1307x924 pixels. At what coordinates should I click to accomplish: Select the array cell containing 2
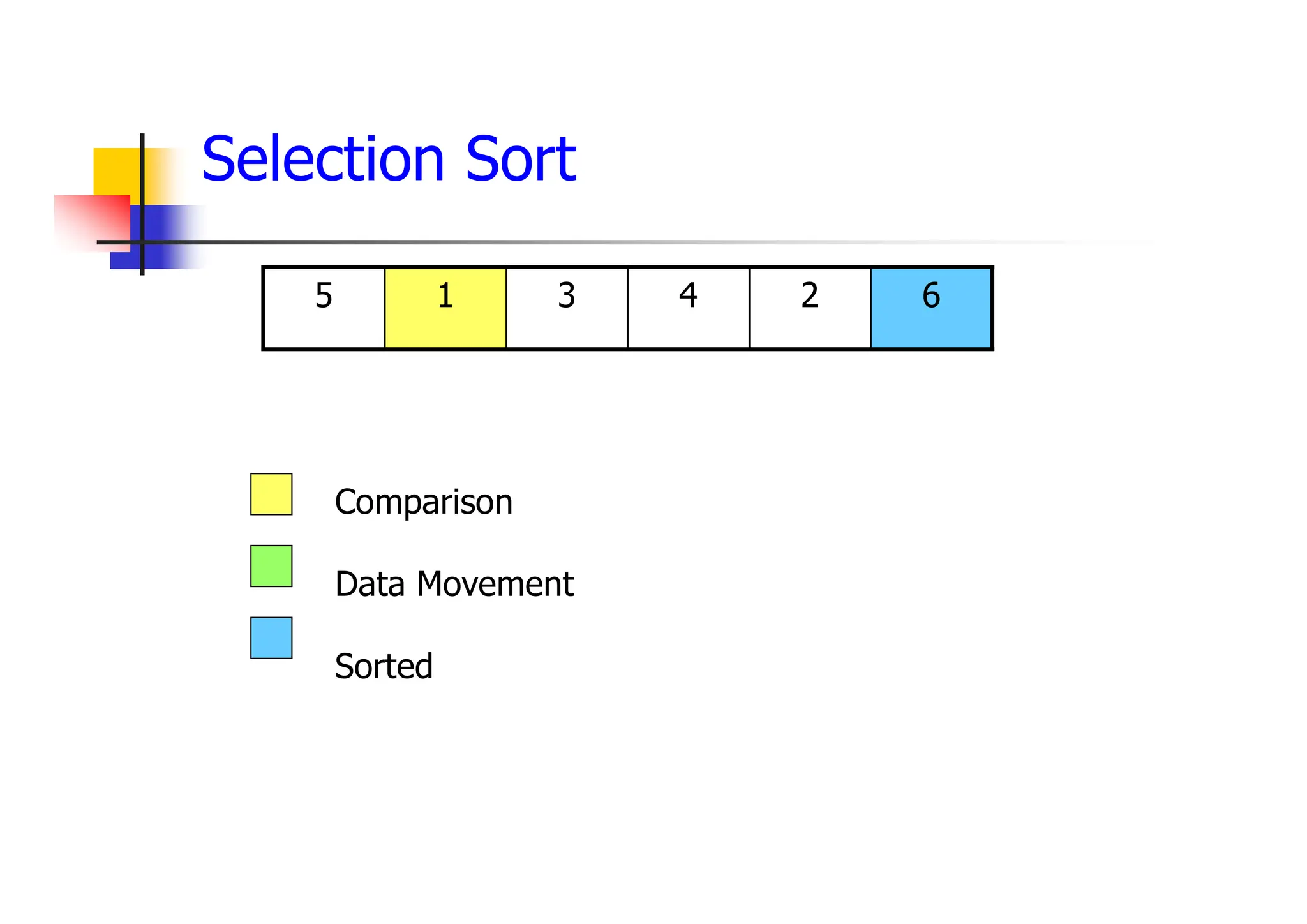pyautogui.click(x=810, y=308)
